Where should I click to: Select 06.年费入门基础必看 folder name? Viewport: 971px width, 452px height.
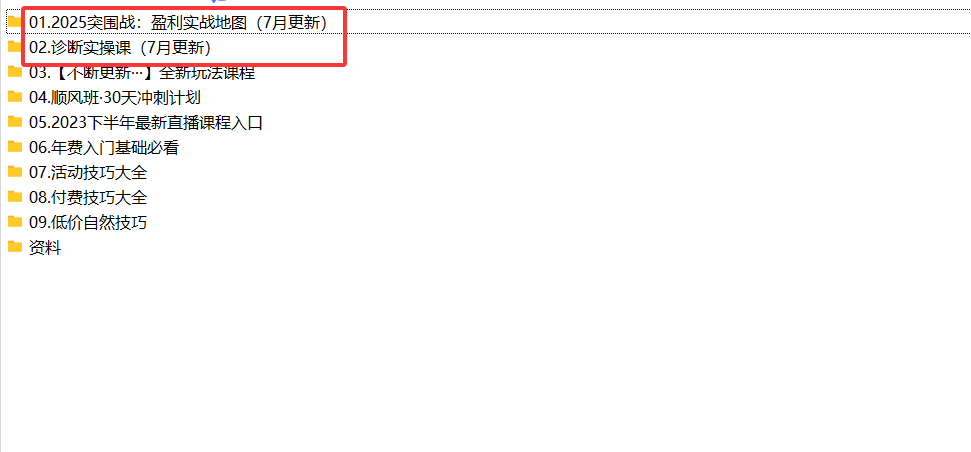(x=104, y=148)
